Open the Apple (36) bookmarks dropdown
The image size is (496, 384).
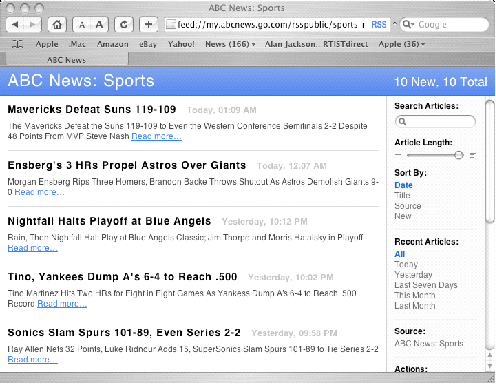402,44
